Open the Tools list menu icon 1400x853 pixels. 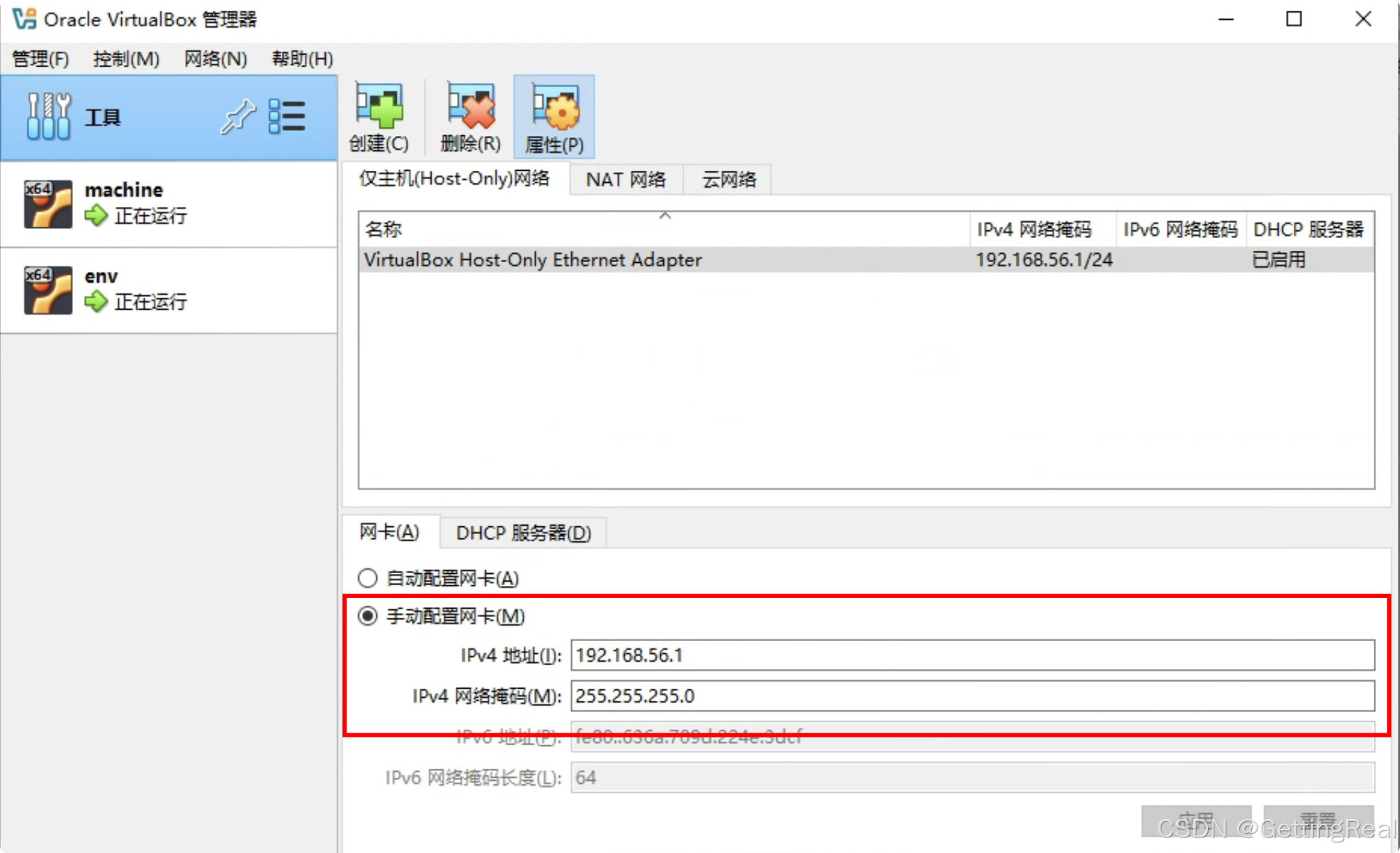coord(287,116)
